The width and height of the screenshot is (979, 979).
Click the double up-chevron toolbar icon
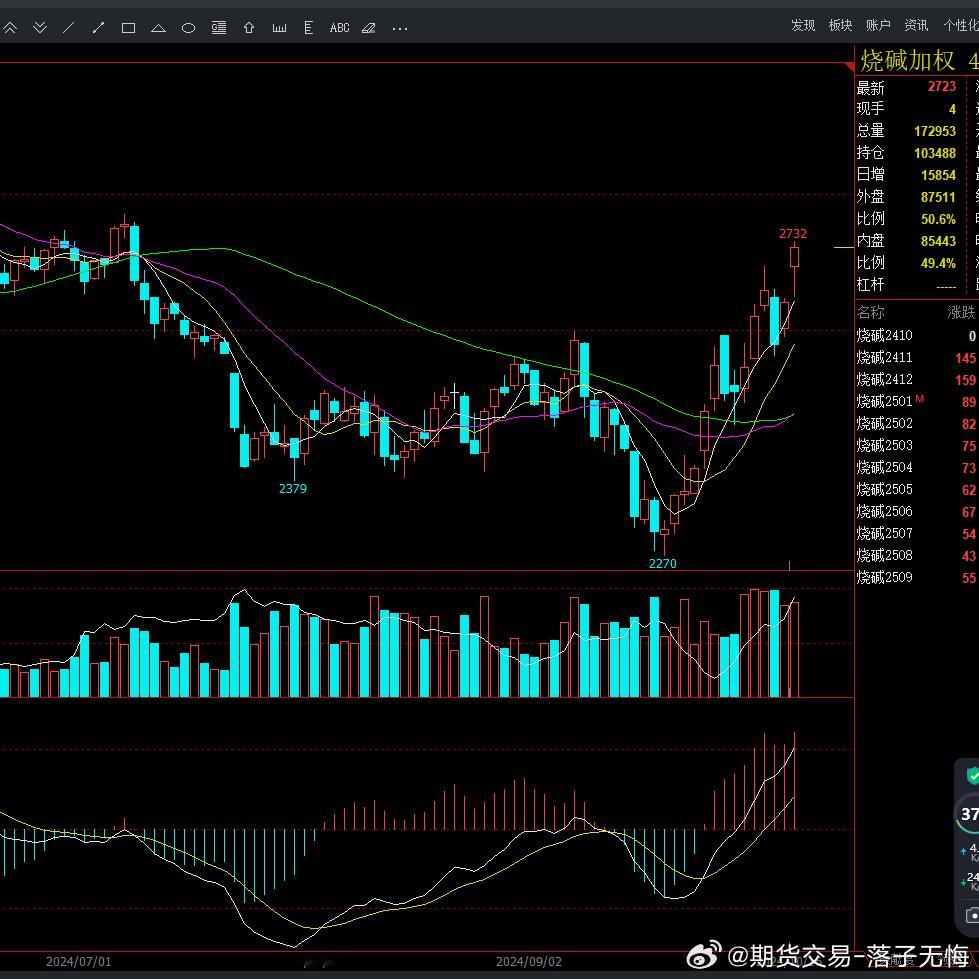pyautogui.click(x=10, y=27)
